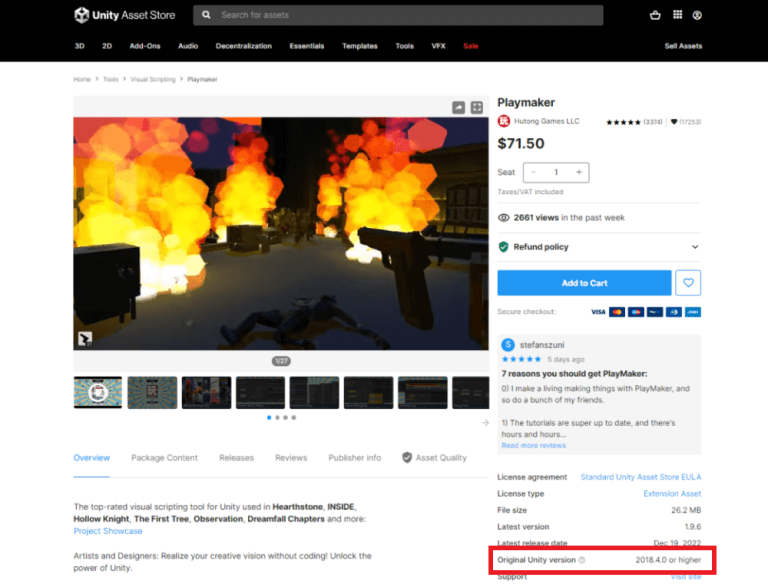Click the Unity Asset Store logo
This screenshot has width=768, height=584.
(124, 15)
